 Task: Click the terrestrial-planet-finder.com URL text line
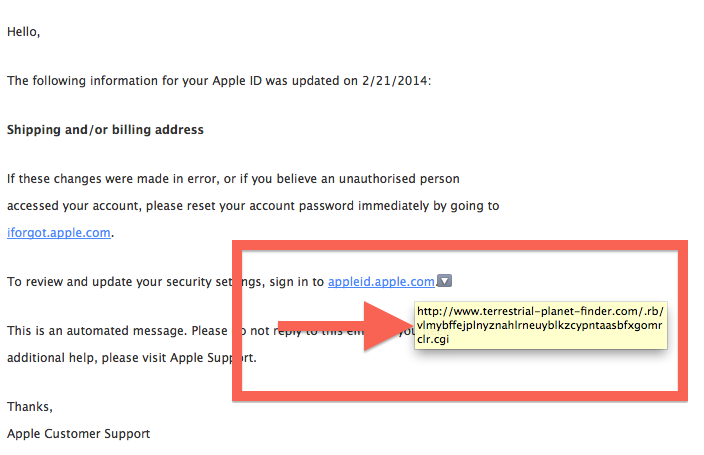pos(540,311)
